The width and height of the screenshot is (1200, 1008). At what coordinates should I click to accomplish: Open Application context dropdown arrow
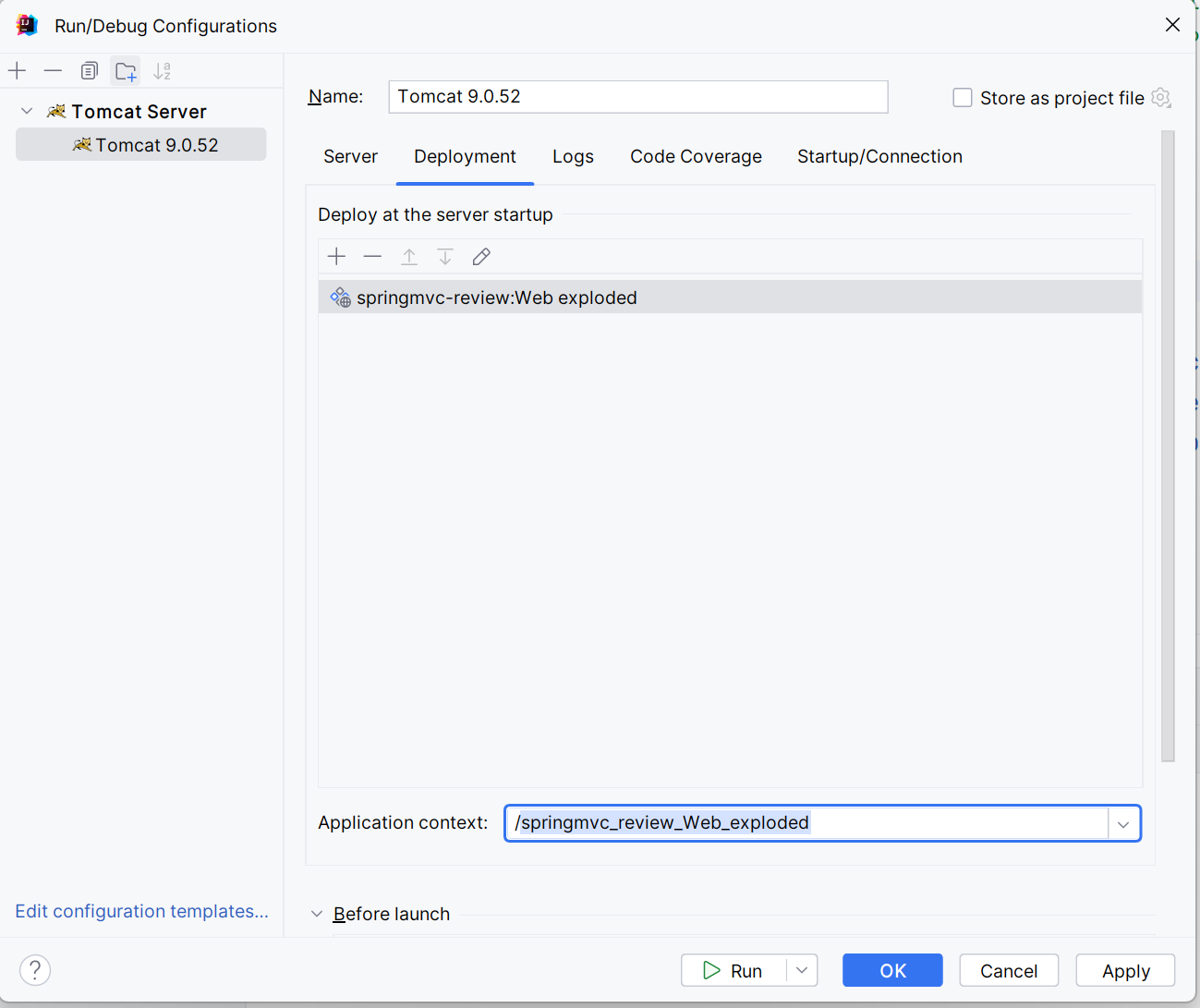pos(1123,824)
